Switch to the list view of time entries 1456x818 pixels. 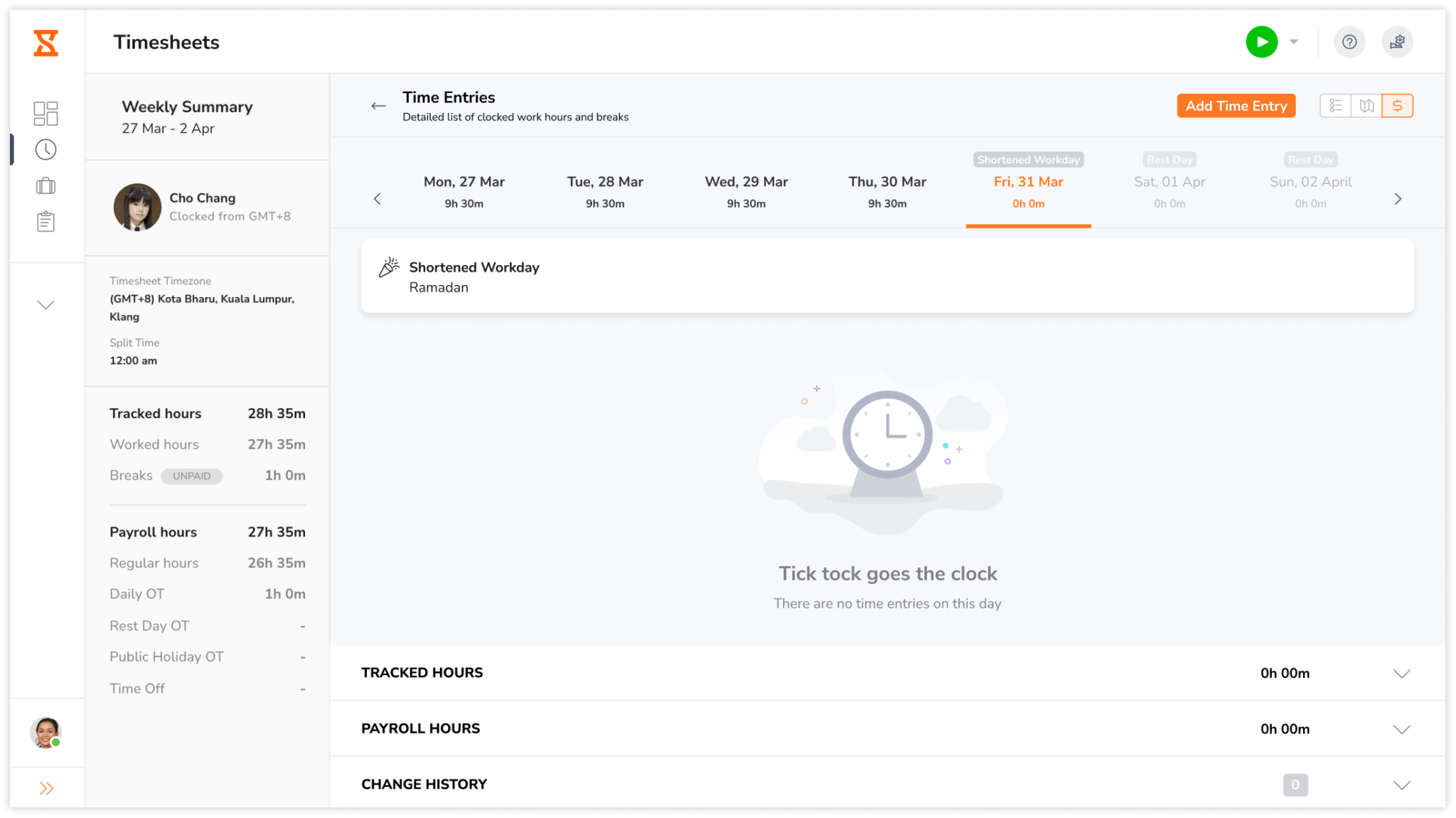pyautogui.click(x=1336, y=105)
